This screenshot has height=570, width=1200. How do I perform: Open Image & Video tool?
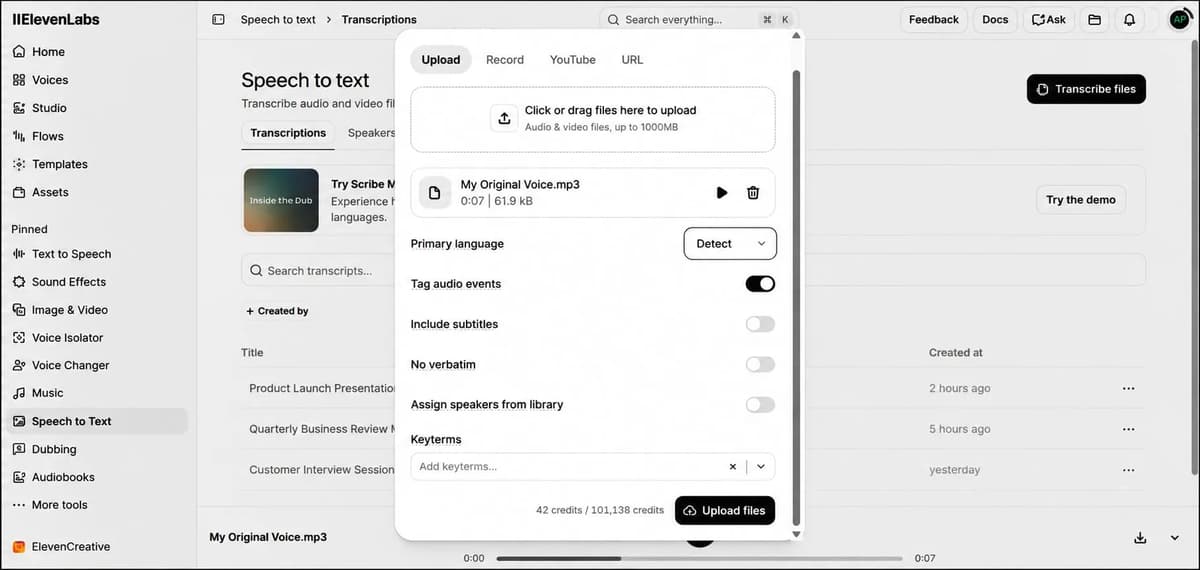pos(69,310)
